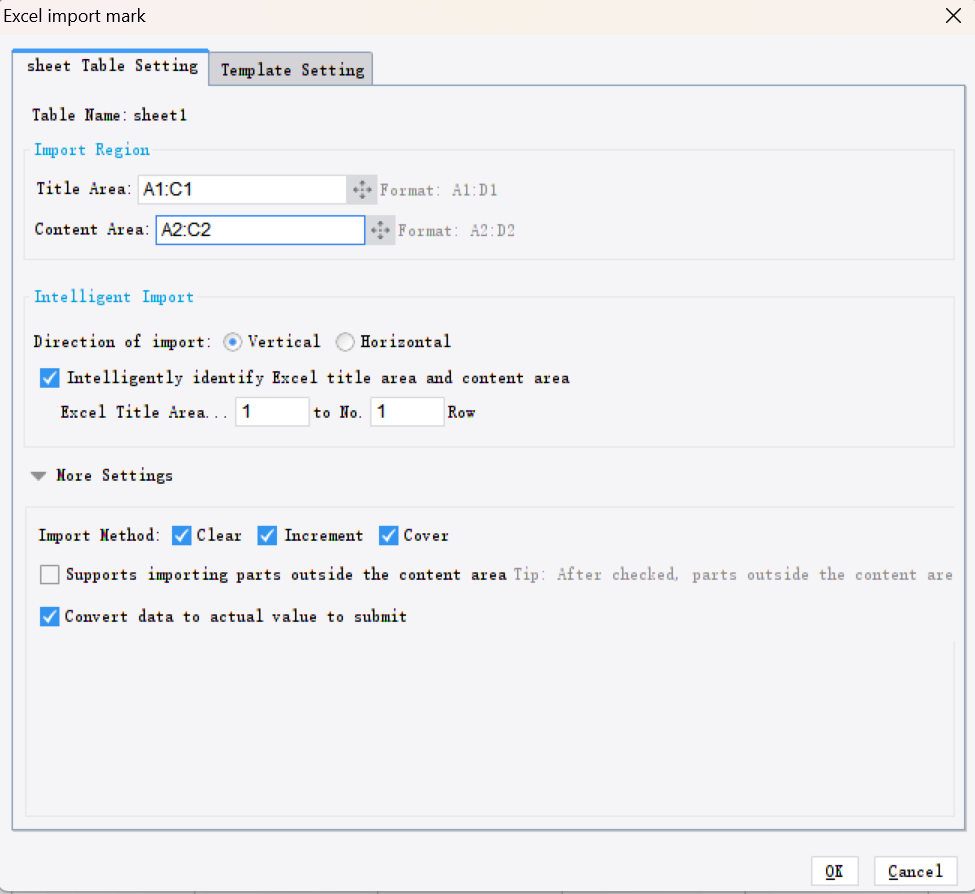Edit the Content Area input field
The height and width of the screenshot is (894, 975).
point(260,229)
